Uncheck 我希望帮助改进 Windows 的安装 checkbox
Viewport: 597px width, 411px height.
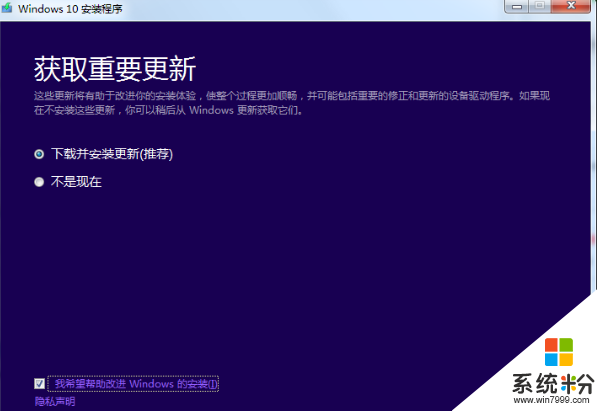pos(39,383)
